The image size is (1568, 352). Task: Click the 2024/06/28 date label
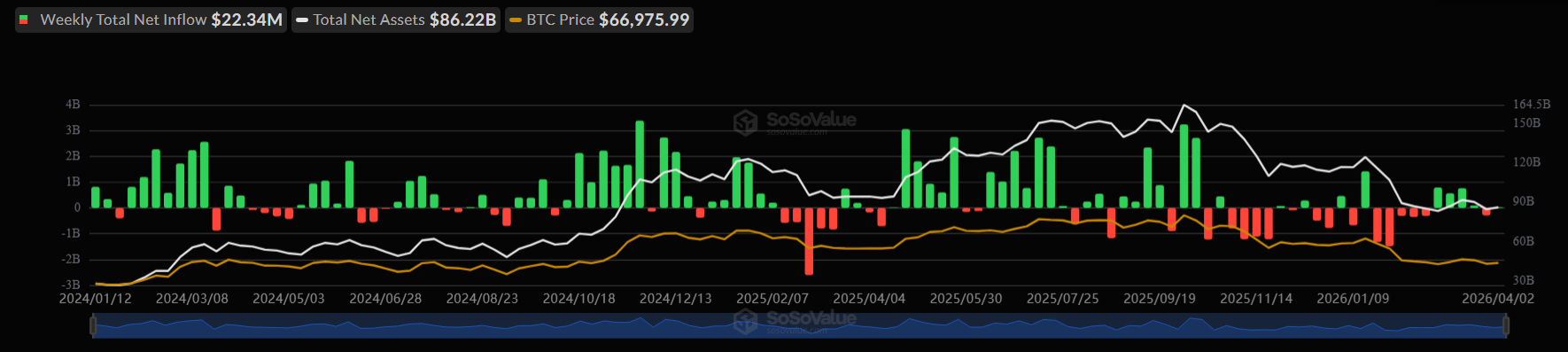(385, 299)
